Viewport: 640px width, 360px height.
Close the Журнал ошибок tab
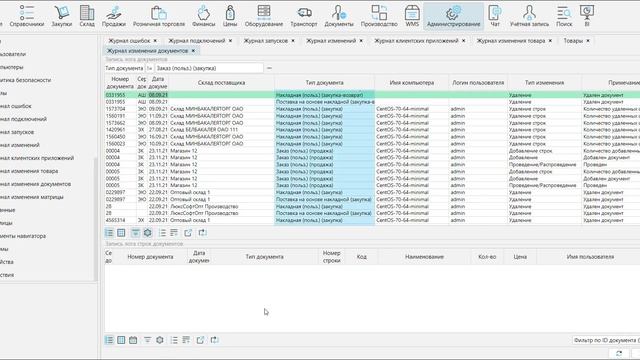[x=155, y=40]
